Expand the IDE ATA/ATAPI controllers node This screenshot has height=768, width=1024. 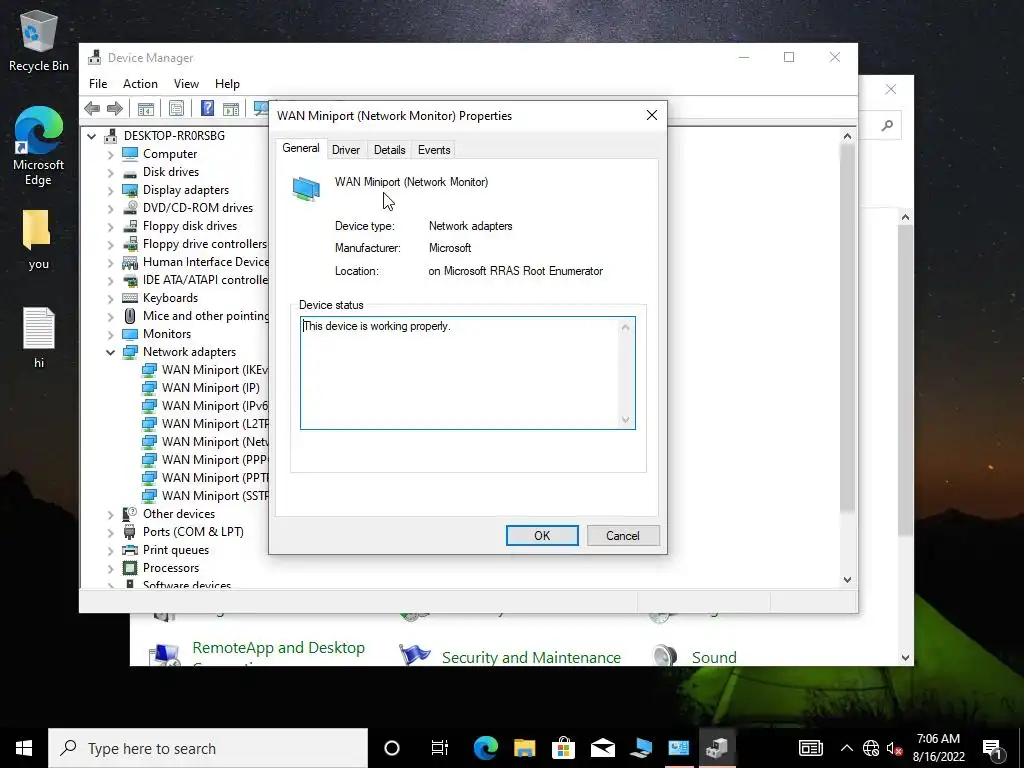point(110,280)
